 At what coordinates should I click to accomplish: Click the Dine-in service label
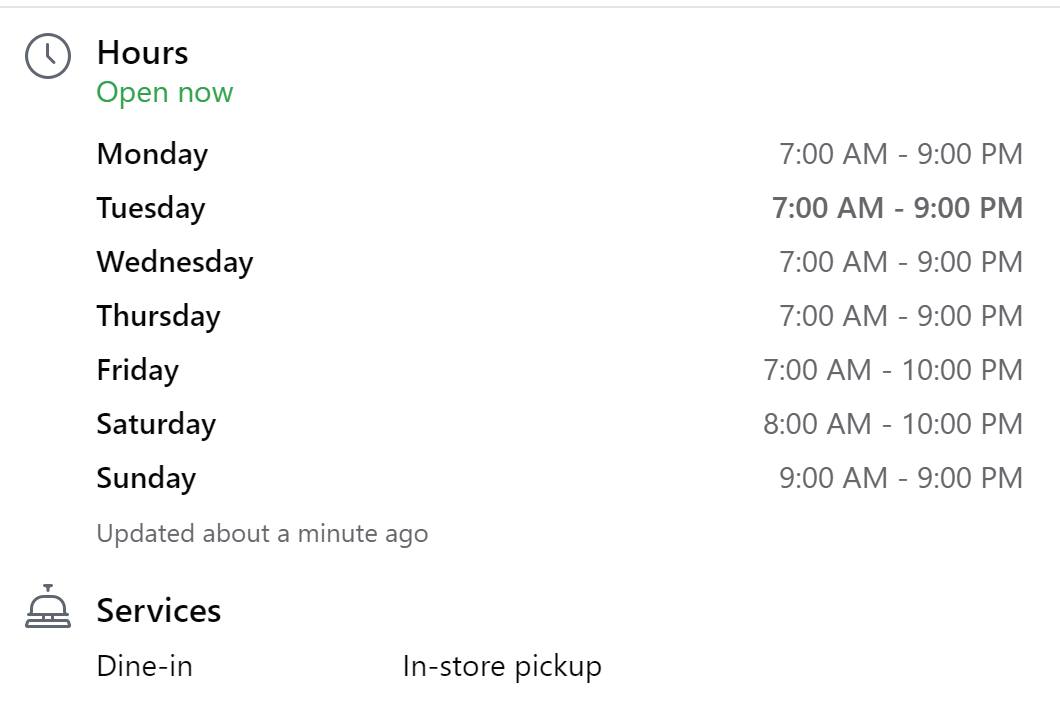tap(144, 666)
